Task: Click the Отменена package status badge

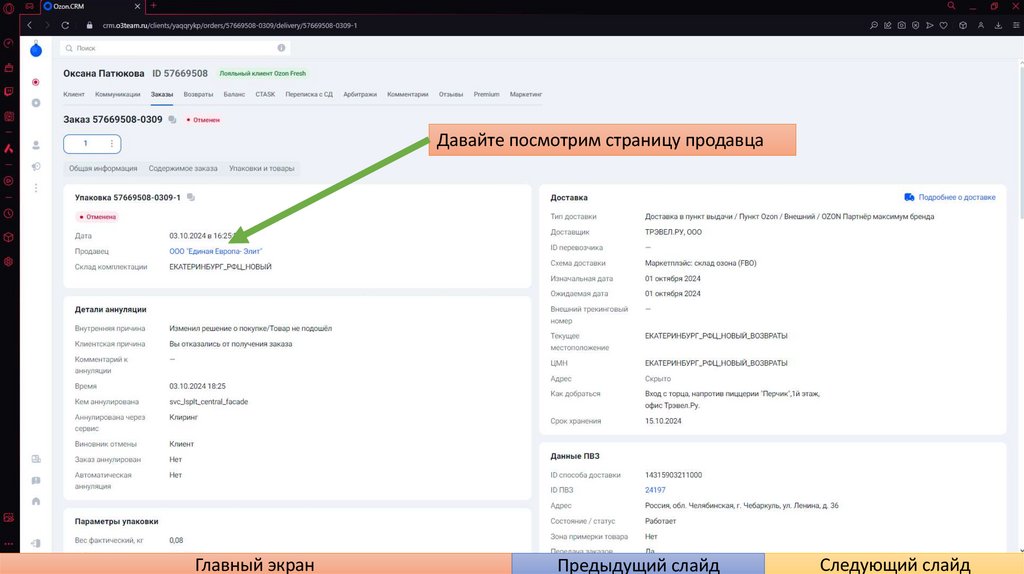Action: pos(98,217)
